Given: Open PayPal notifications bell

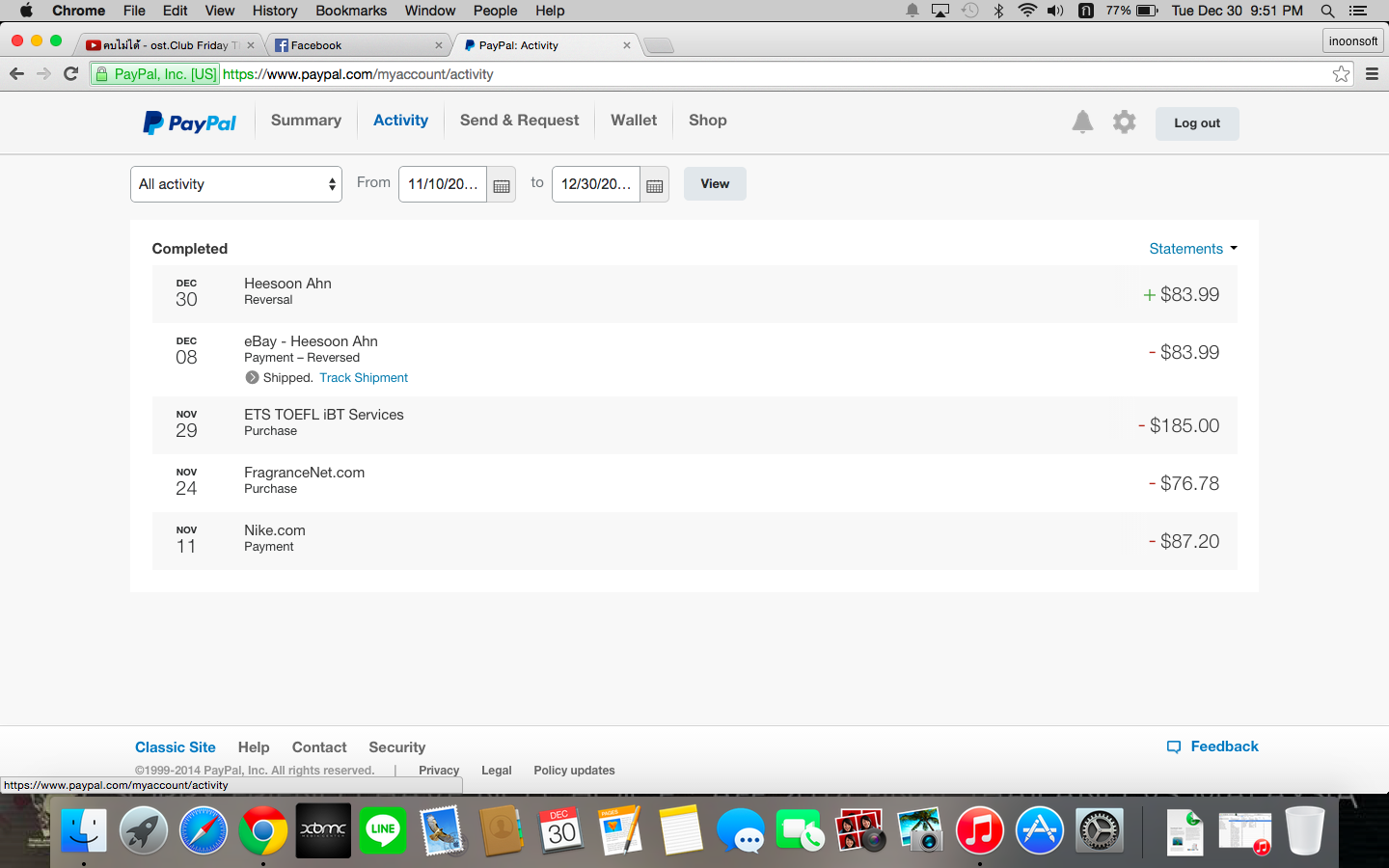Looking at the screenshot, I should (x=1082, y=122).
